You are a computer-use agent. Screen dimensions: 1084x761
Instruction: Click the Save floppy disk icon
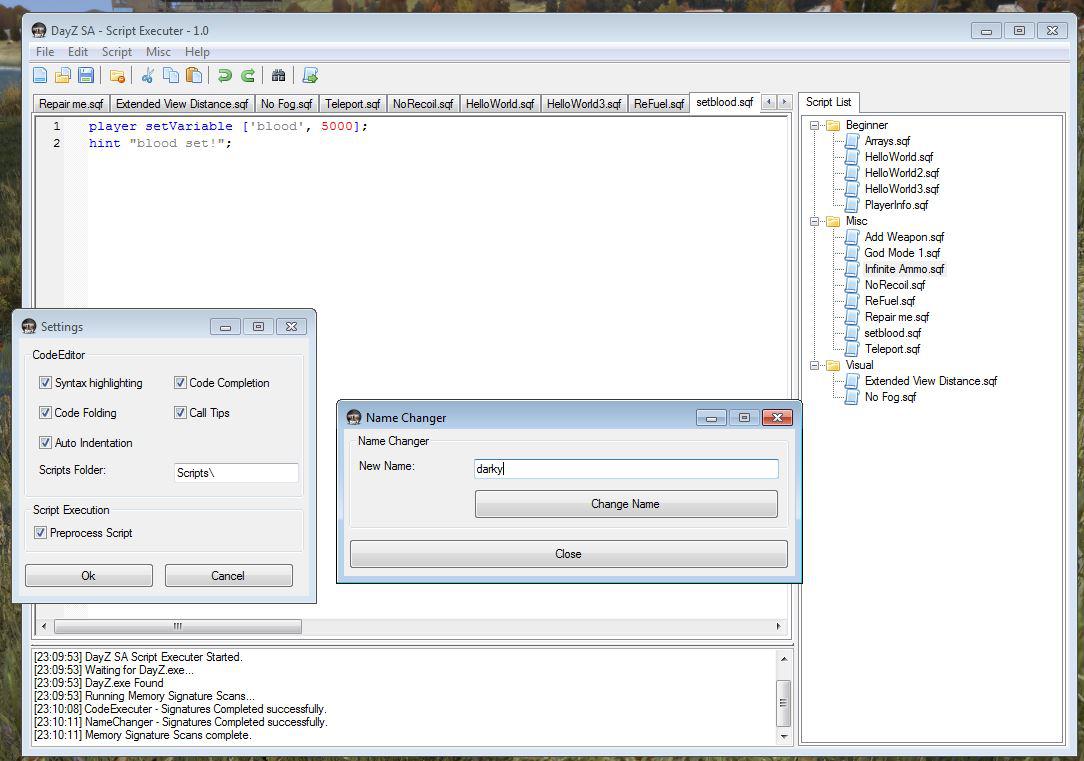click(x=86, y=75)
